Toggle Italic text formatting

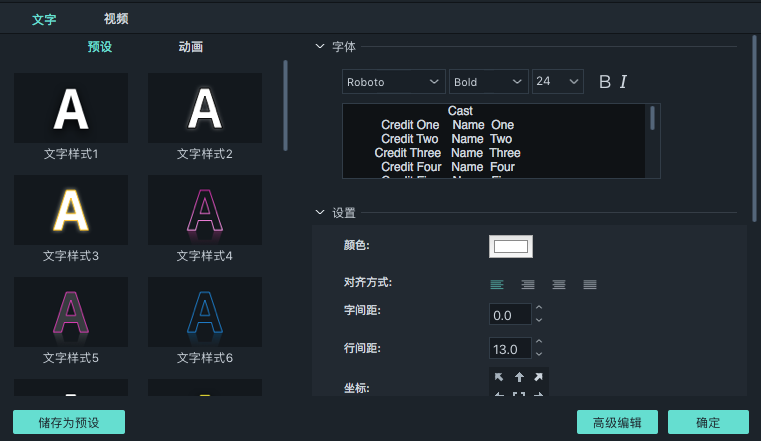tap(624, 82)
